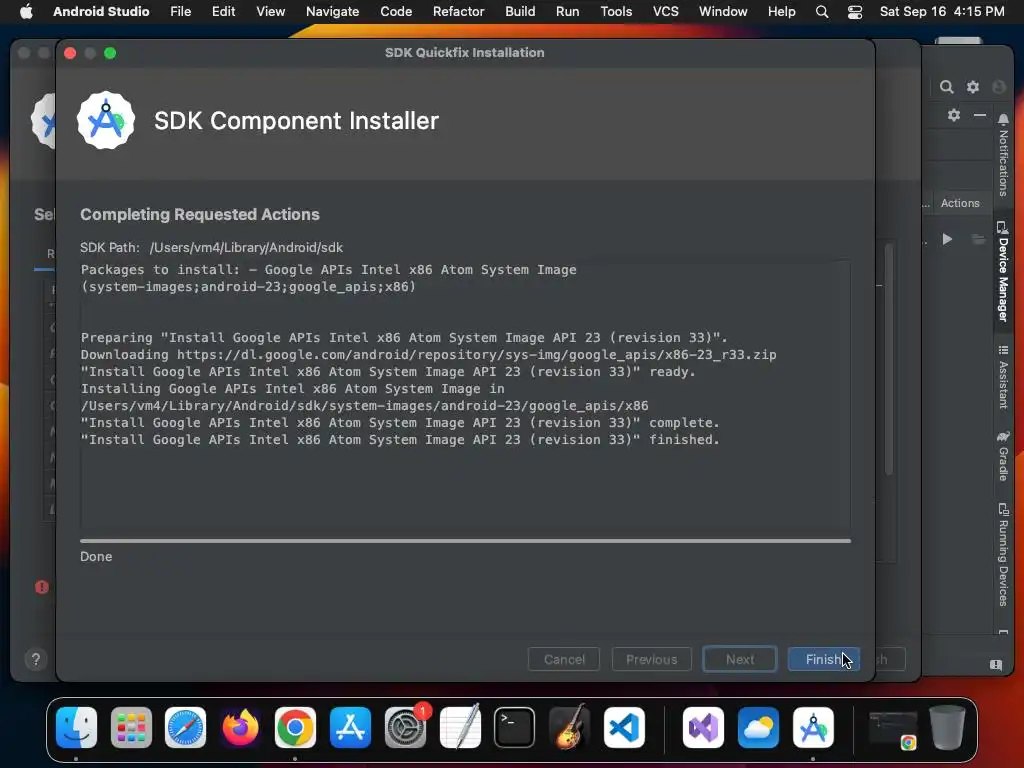
Task: Open the Android Studio application menu
Action: click(101, 11)
